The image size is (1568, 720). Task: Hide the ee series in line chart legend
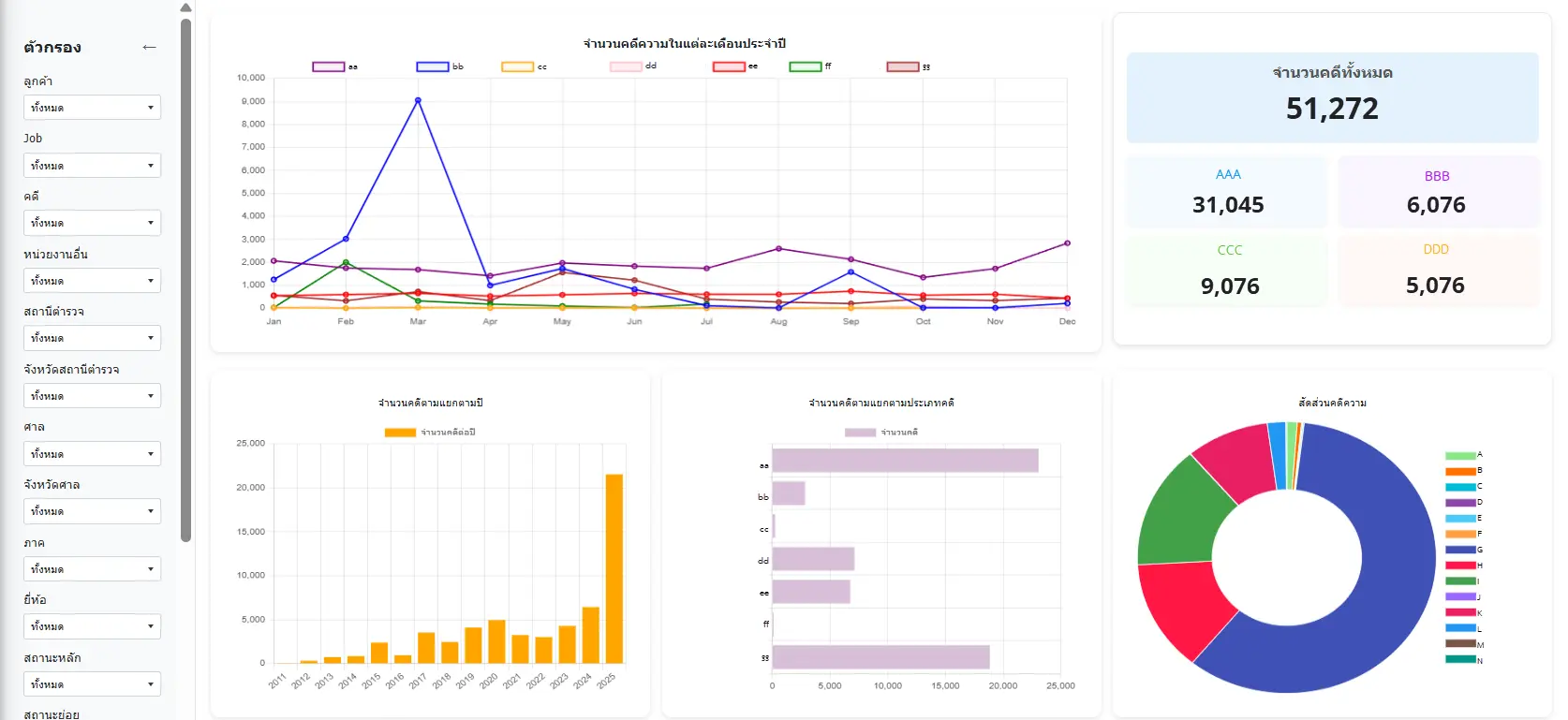tap(735, 66)
